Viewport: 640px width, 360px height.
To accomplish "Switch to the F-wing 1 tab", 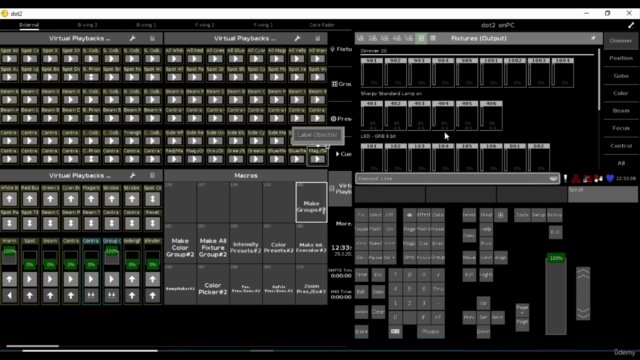I will tap(263, 25).
